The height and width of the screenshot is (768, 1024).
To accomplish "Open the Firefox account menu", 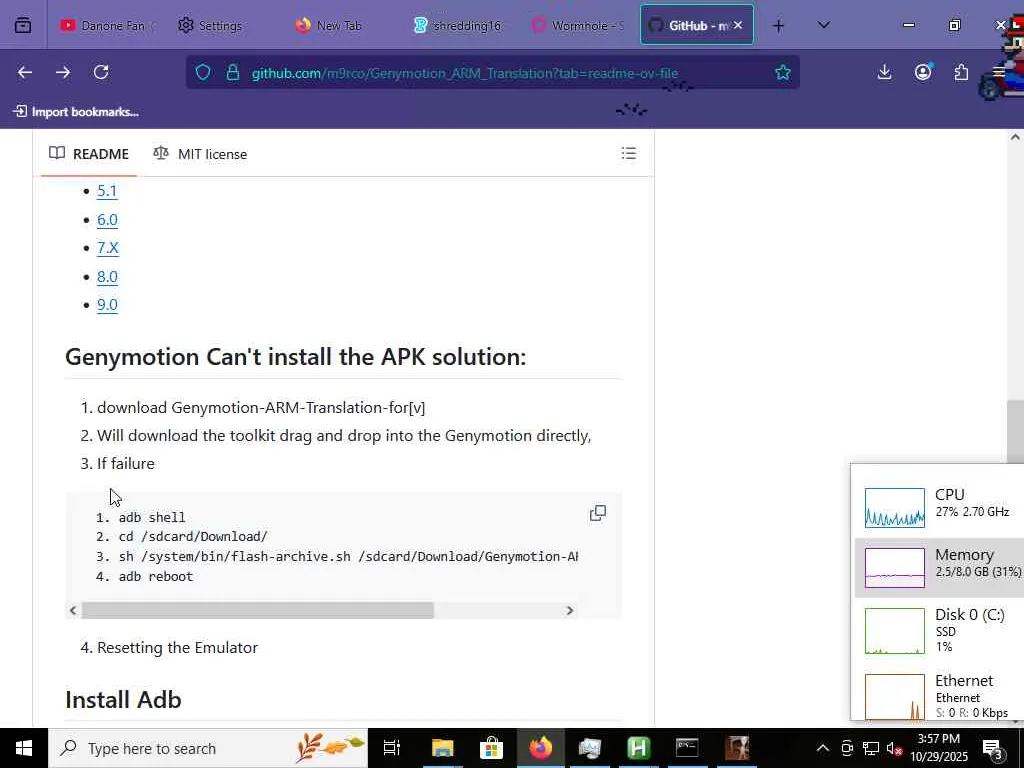I will point(923,72).
